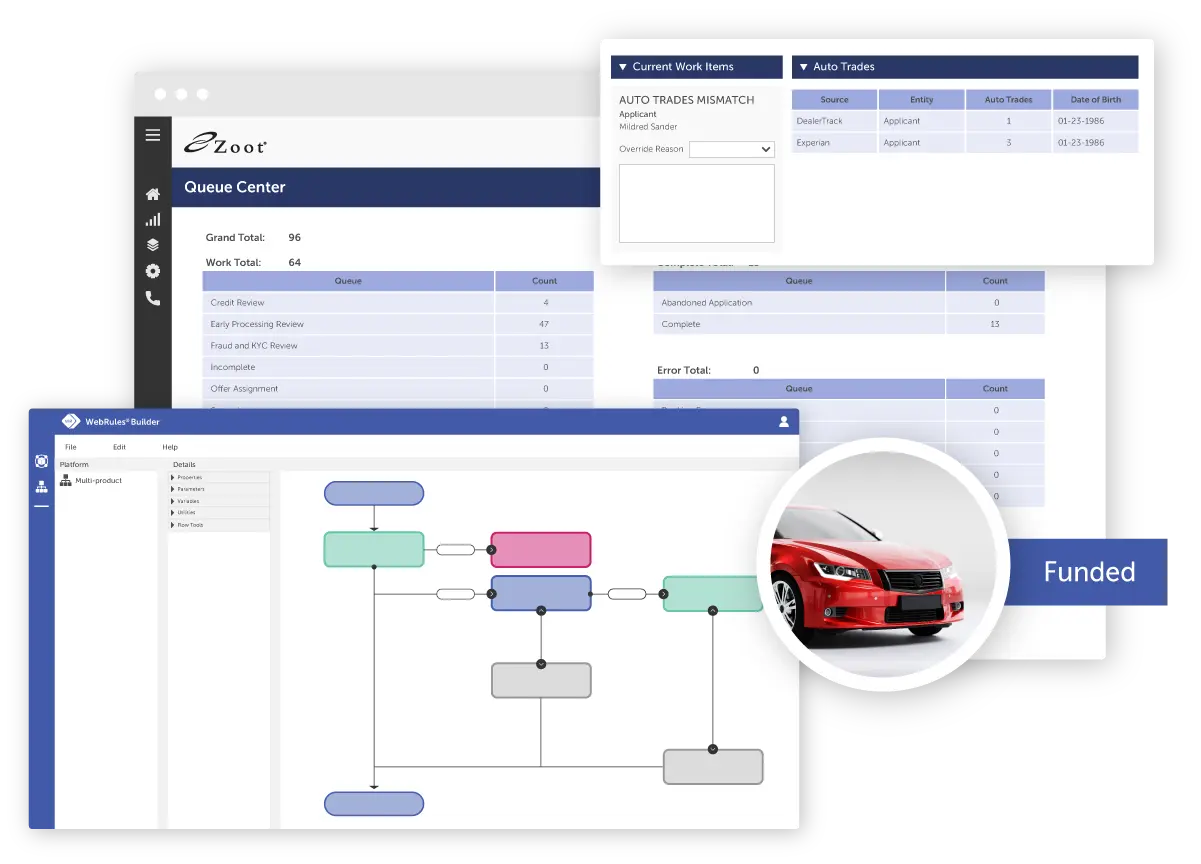Click the Date of Birth column header
Viewport: 1201px width, 864px height.
[1096, 100]
